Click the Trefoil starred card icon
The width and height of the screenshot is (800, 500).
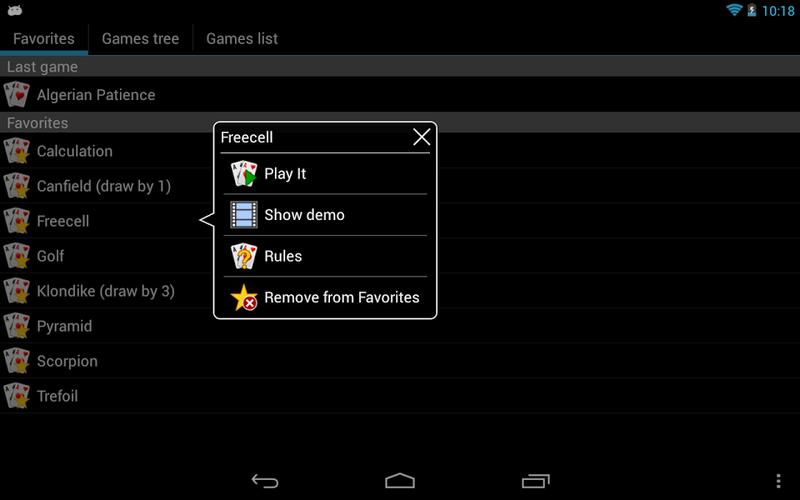[x=17, y=396]
